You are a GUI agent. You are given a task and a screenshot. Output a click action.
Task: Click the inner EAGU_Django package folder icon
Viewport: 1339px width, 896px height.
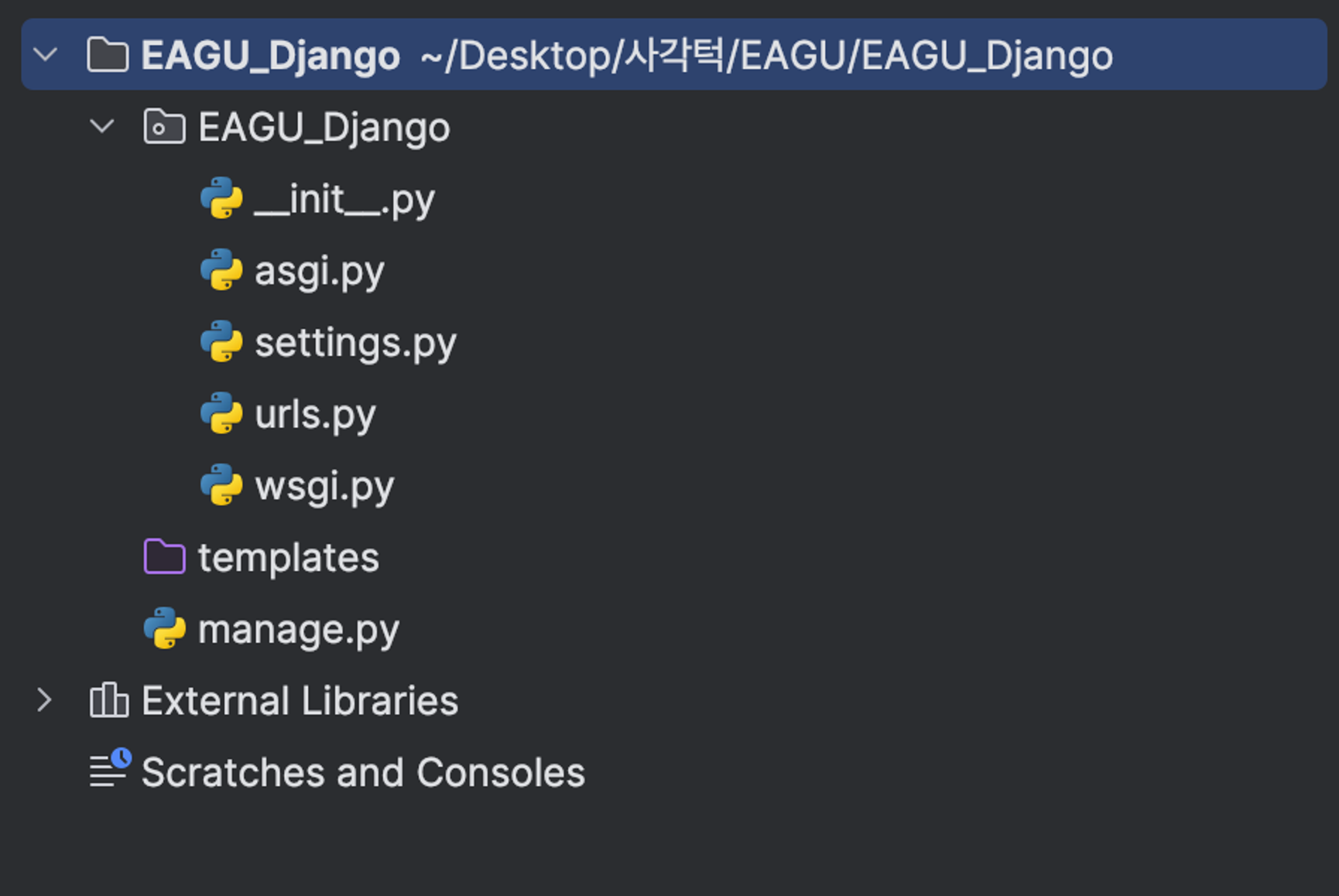click(x=165, y=126)
